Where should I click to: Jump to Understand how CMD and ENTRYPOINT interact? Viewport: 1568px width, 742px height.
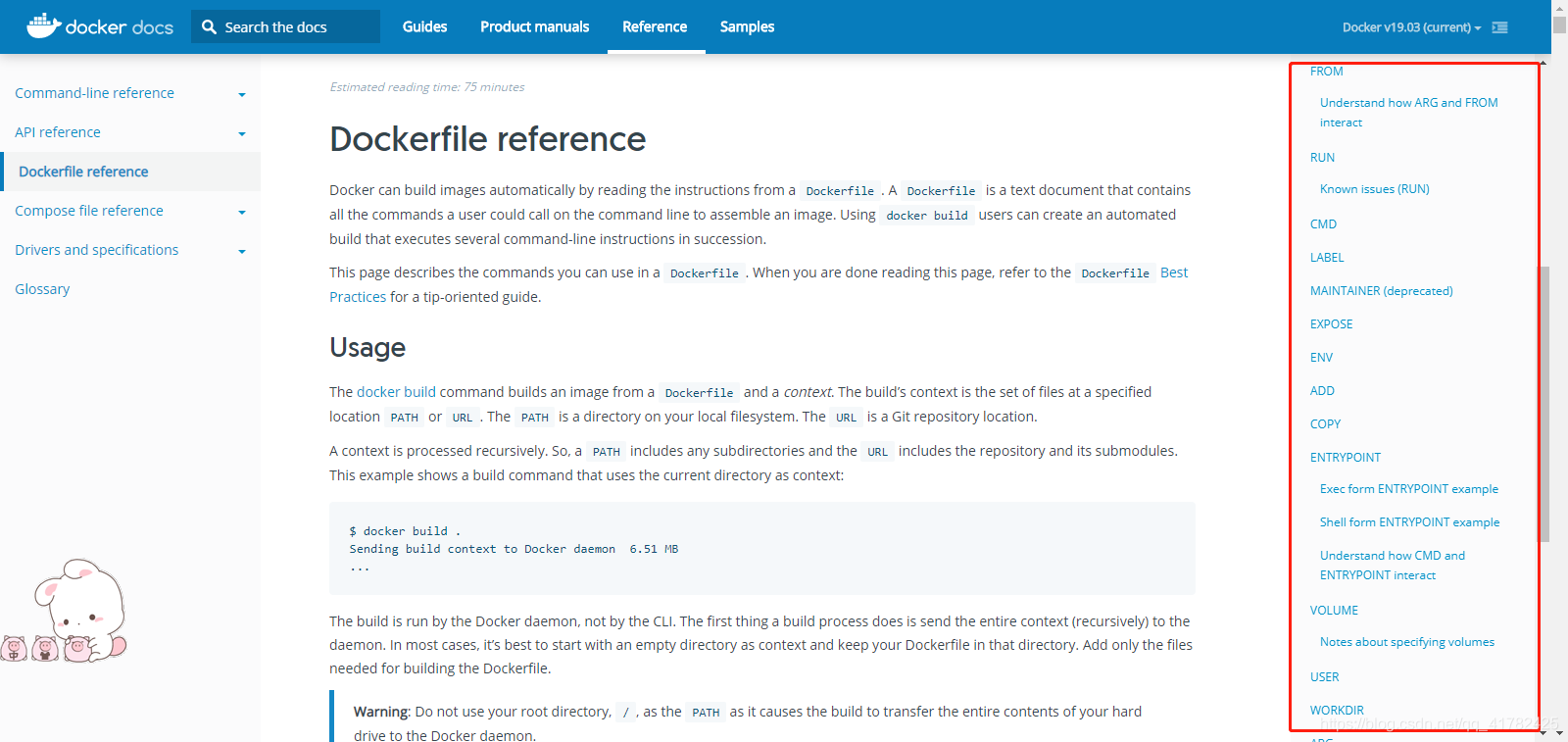coord(1393,566)
